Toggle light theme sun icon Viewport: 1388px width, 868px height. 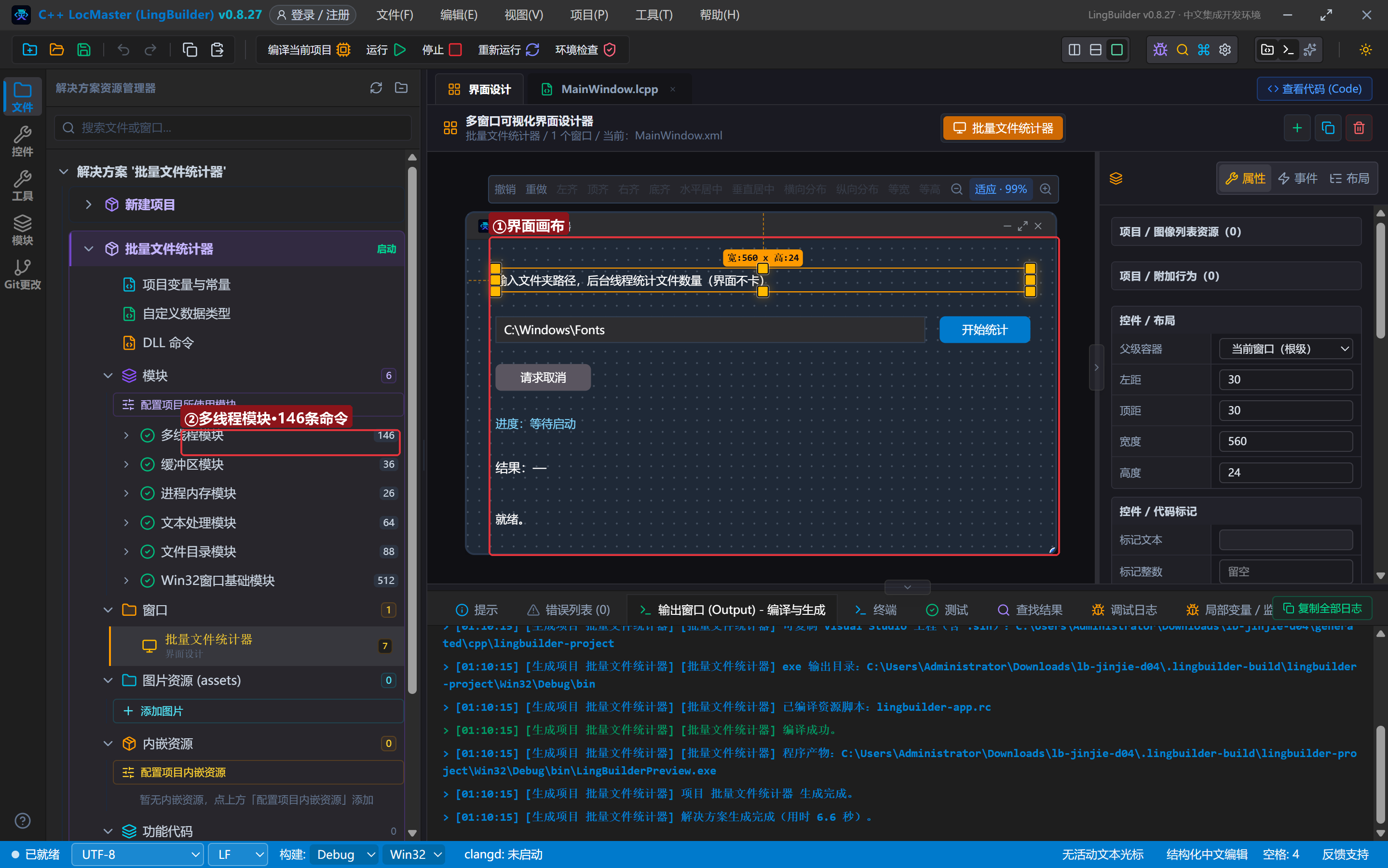click(x=1366, y=50)
